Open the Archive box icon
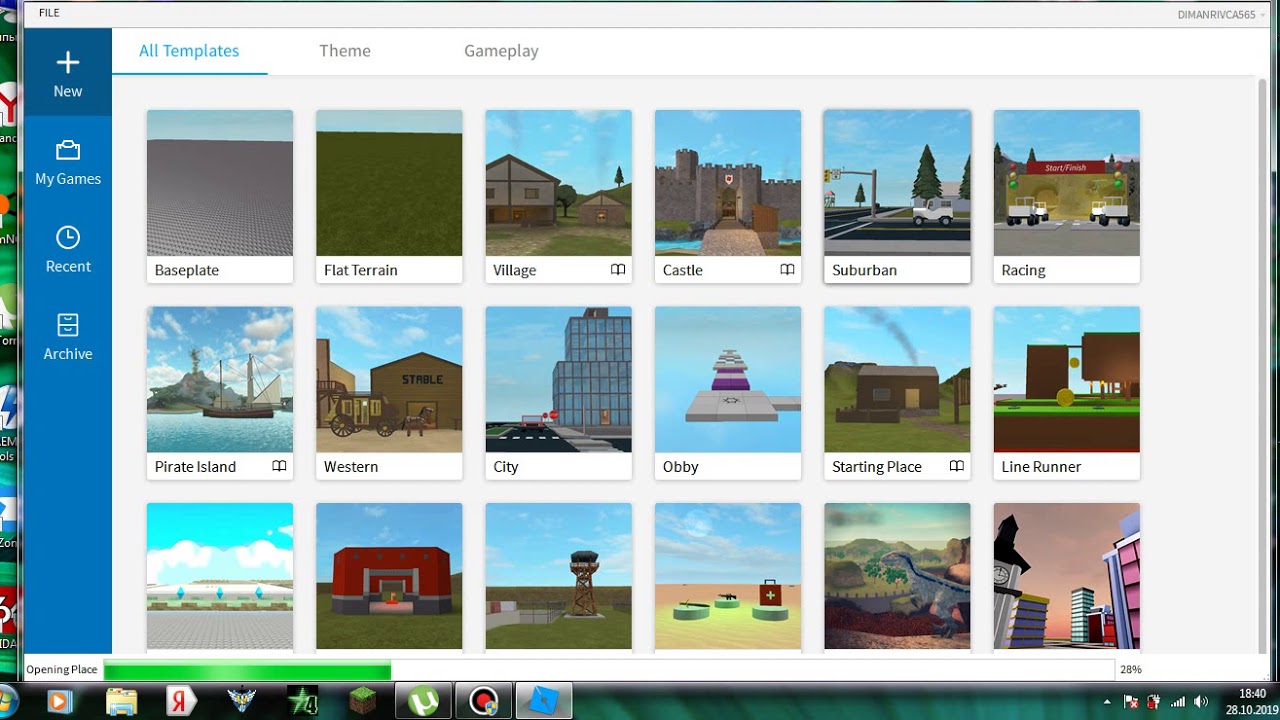1280x720 pixels. pos(67,325)
